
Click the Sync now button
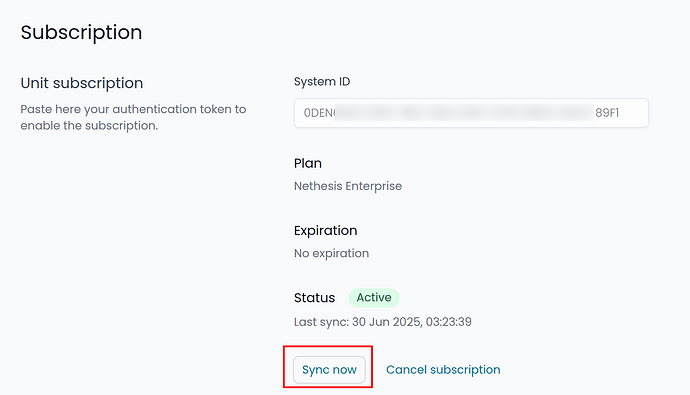(x=329, y=369)
